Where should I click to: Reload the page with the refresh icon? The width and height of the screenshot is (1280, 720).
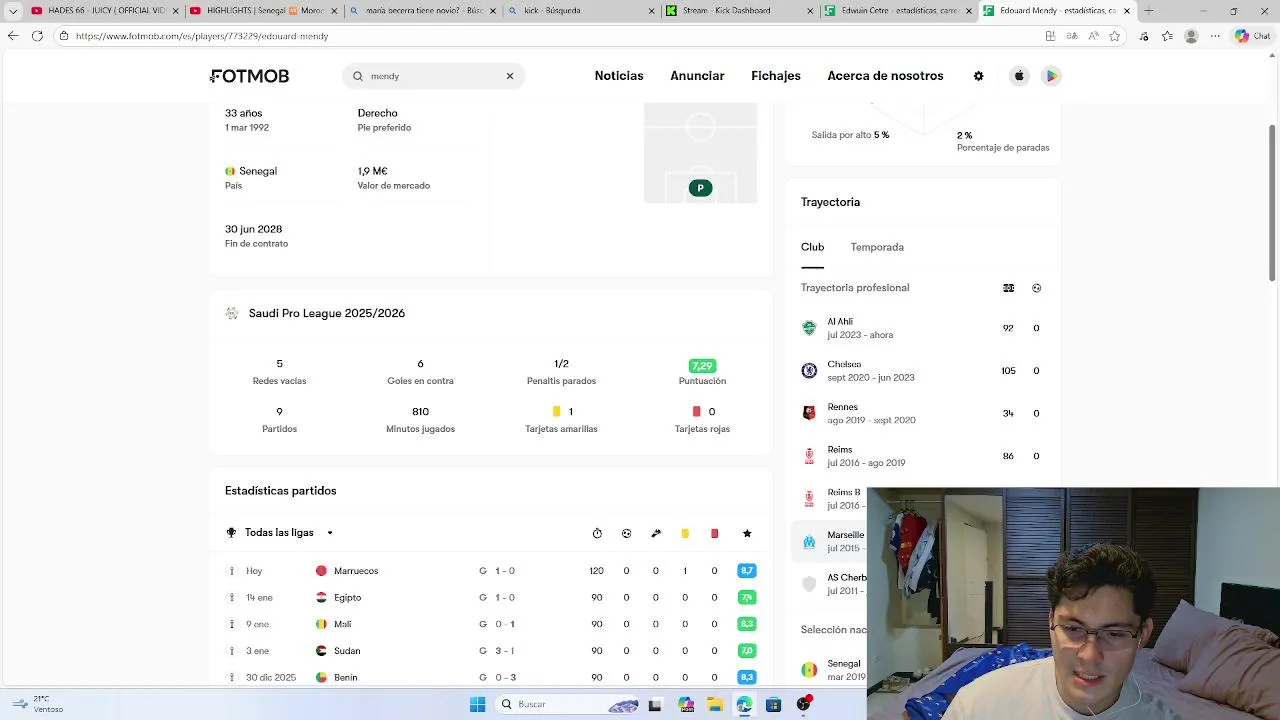pyautogui.click(x=37, y=36)
